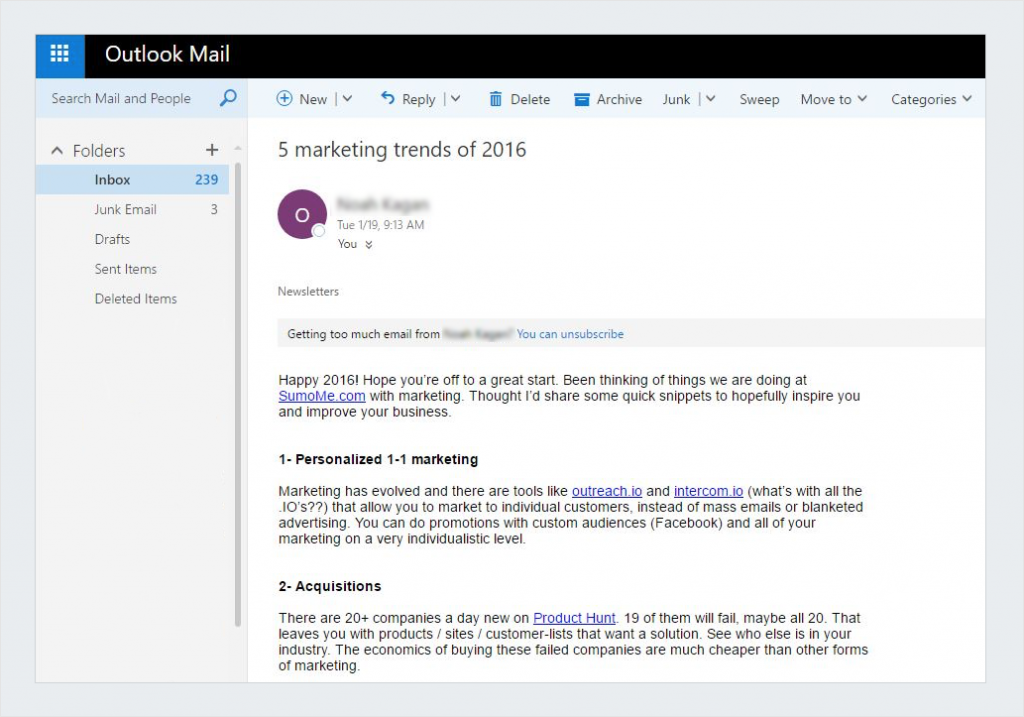Screen dimensions: 1024x717
Task: Click the Delete trash can icon
Action: pos(496,99)
